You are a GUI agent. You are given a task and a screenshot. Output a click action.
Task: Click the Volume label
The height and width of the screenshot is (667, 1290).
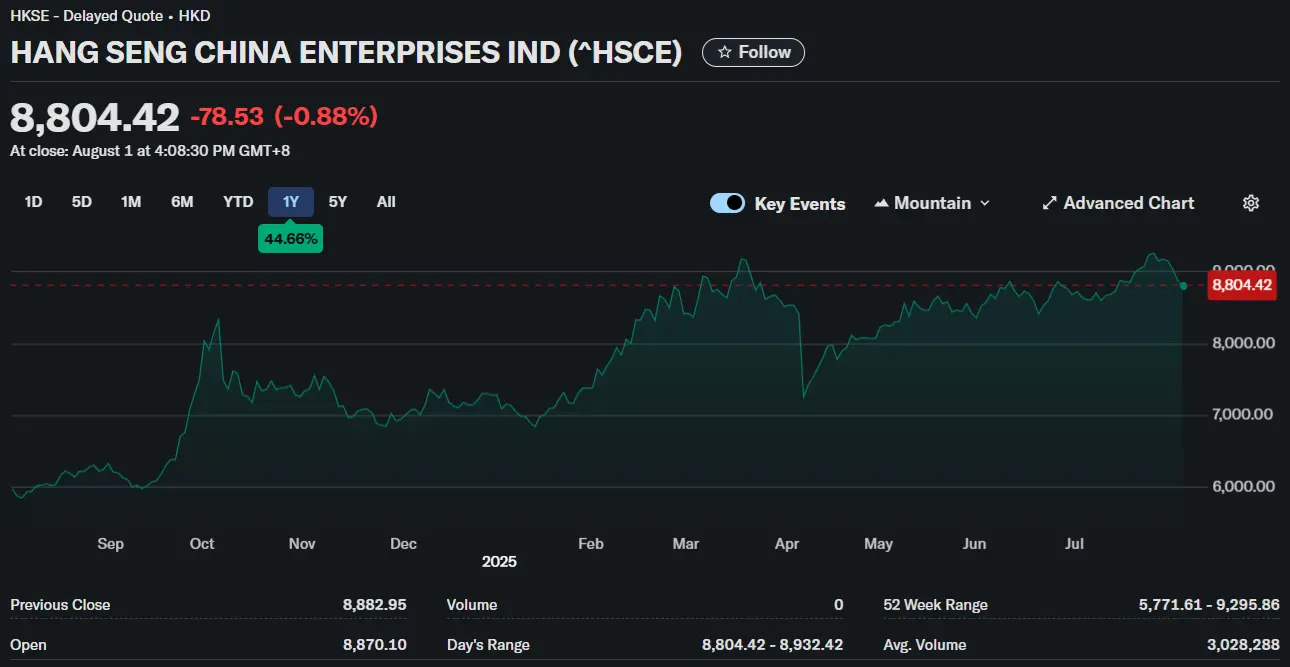(472, 605)
